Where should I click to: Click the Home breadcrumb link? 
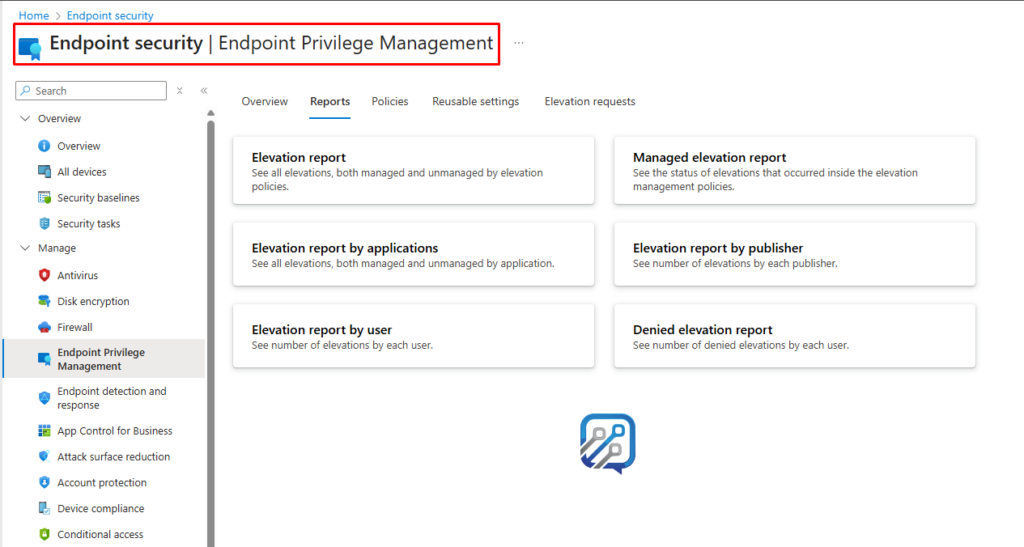pos(33,16)
